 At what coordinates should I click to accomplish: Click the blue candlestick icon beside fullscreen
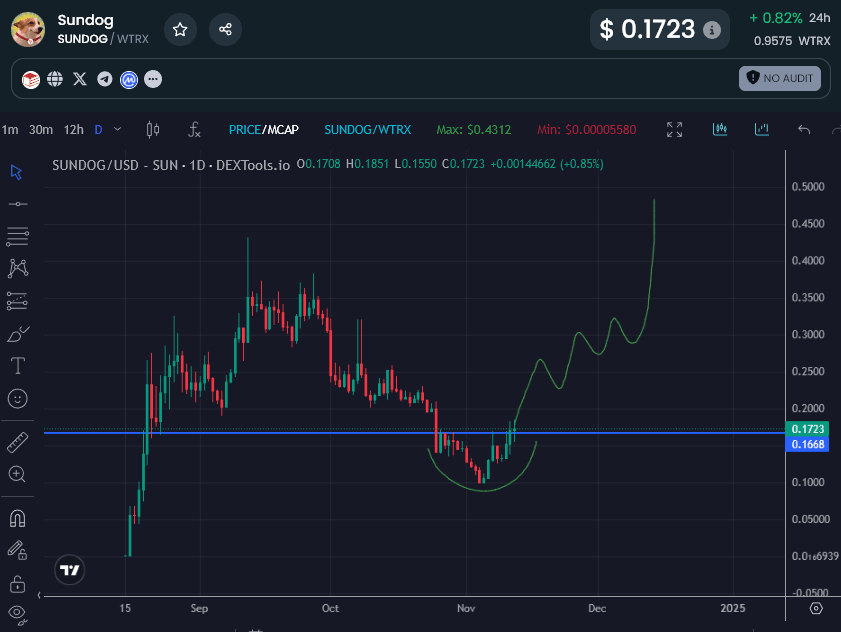[x=720, y=129]
